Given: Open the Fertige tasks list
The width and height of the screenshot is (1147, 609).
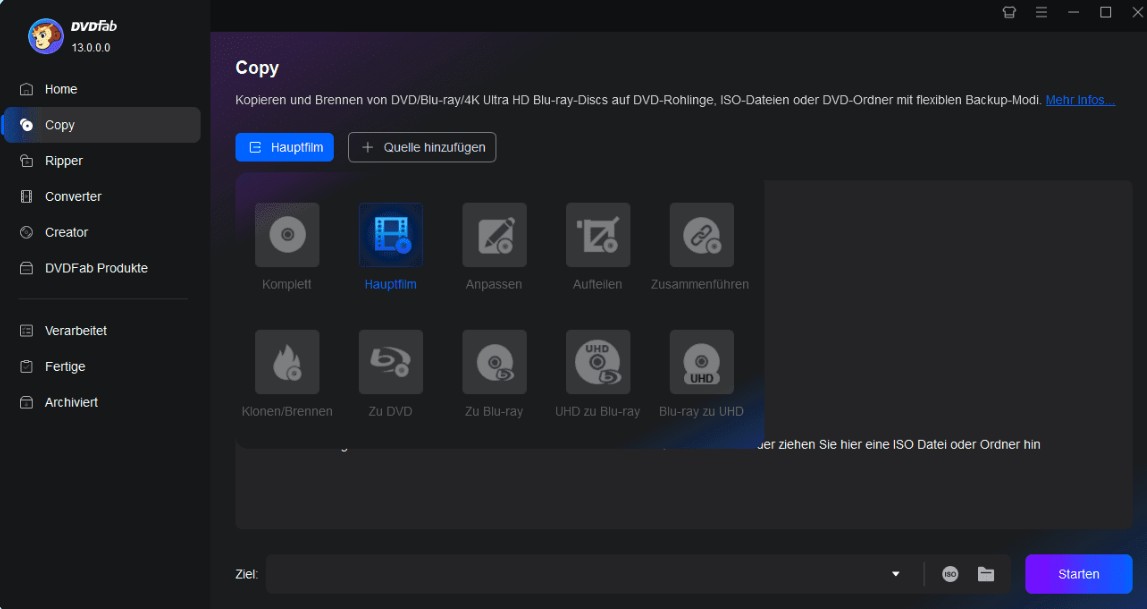Looking at the screenshot, I should coord(102,366).
